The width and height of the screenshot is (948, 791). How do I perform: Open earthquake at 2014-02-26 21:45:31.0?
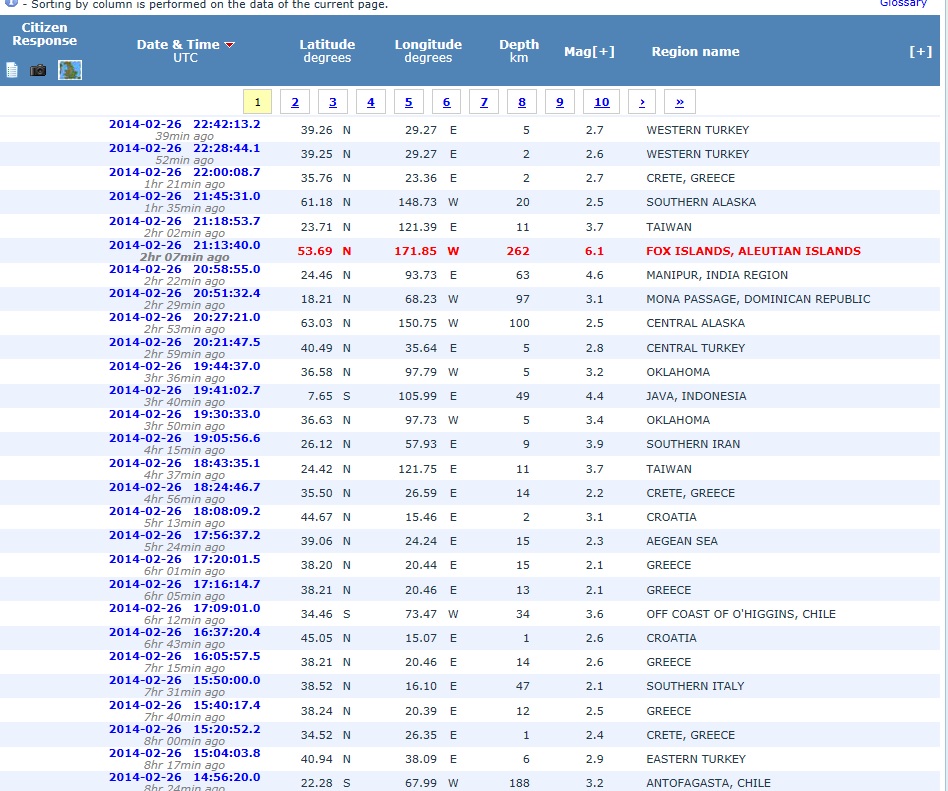[184, 197]
